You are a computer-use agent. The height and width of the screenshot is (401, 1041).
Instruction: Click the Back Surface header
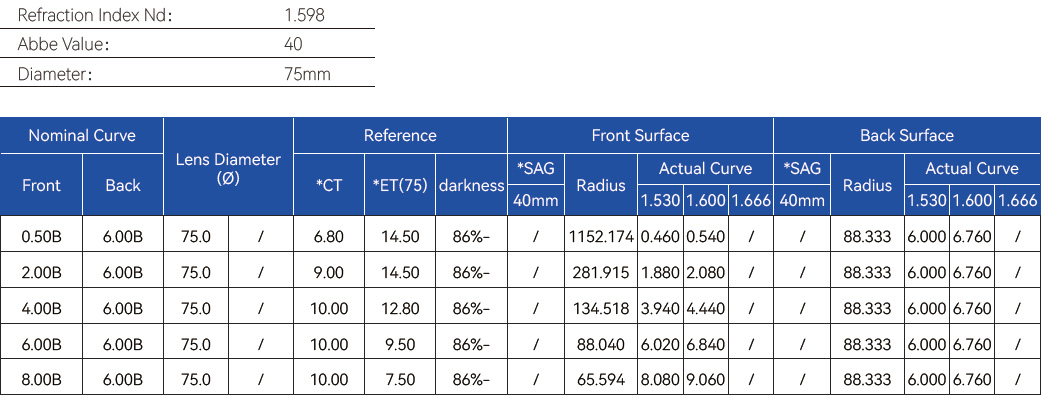(906, 135)
